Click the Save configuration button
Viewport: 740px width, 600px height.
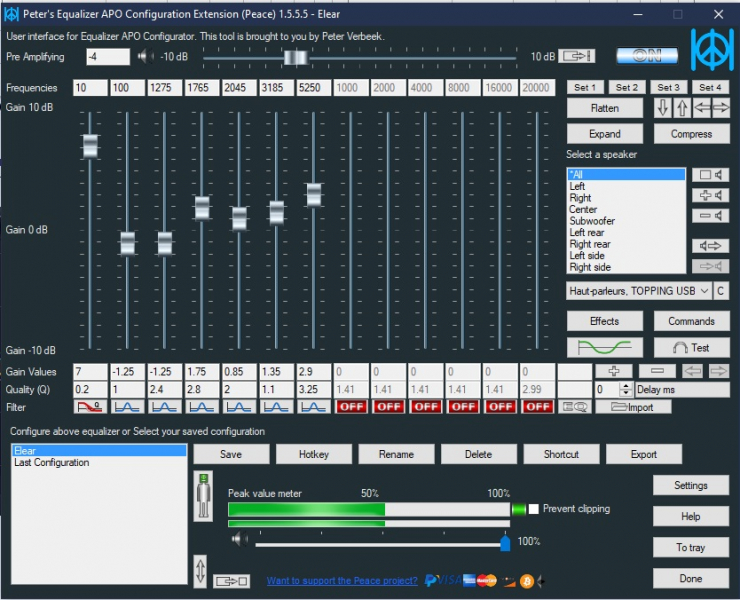click(x=231, y=454)
